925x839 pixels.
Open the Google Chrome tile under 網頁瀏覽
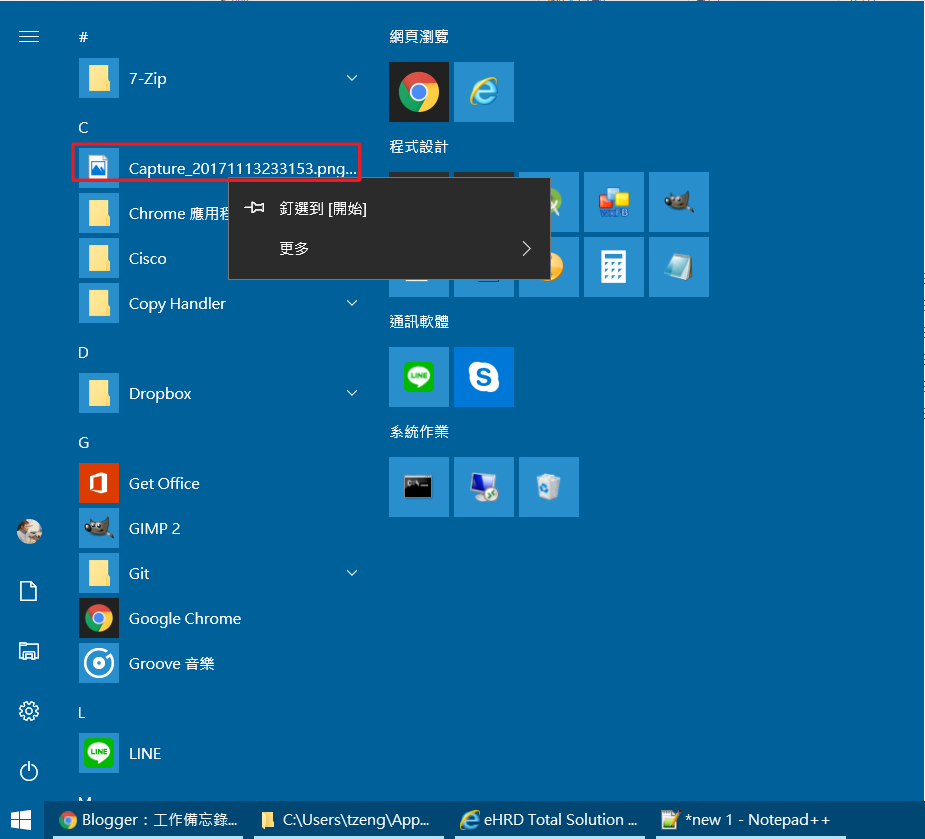pyautogui.click(x=418, y=92)
